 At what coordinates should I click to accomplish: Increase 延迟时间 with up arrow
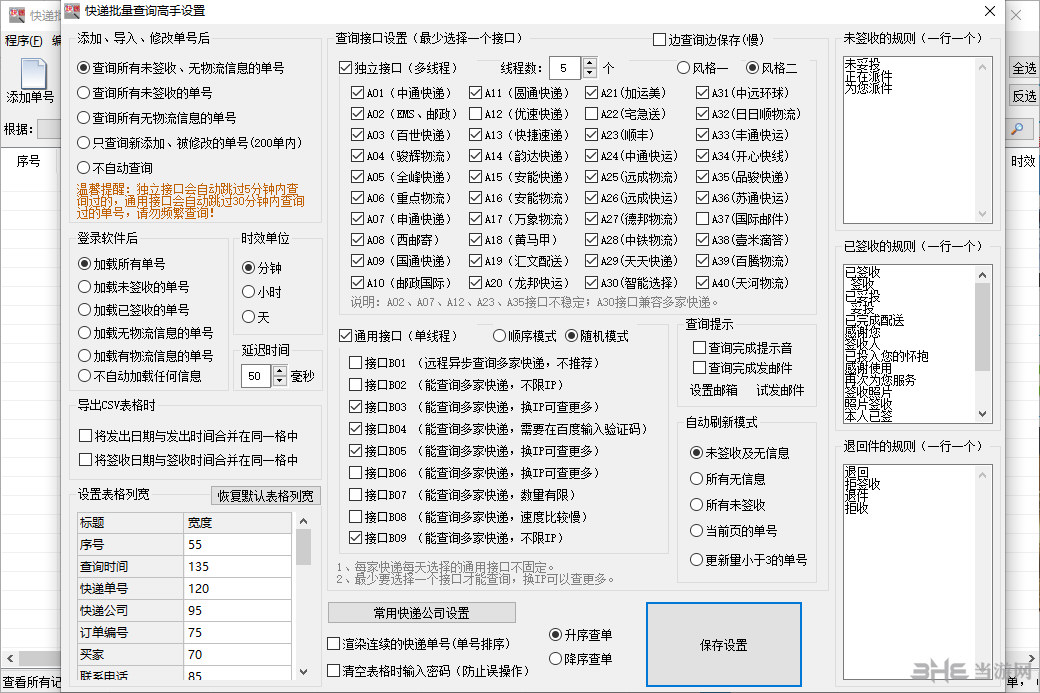click(280, 371)
